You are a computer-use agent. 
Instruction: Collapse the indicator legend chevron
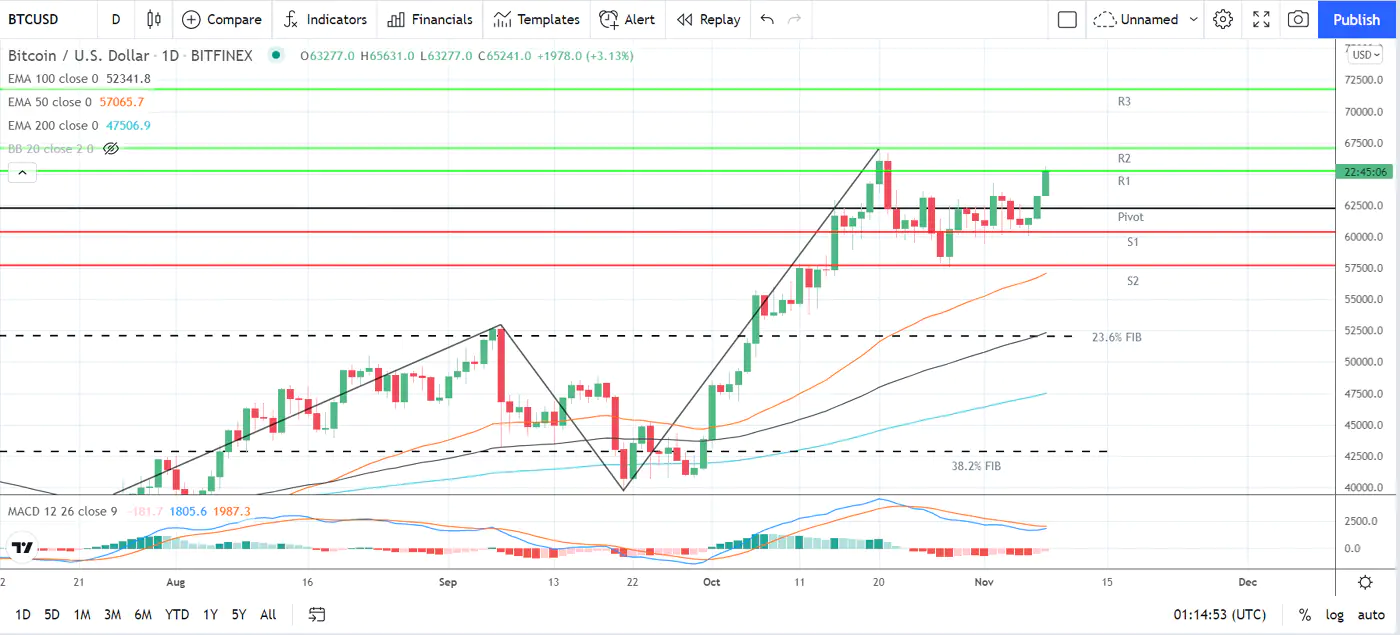click(22, 173)
